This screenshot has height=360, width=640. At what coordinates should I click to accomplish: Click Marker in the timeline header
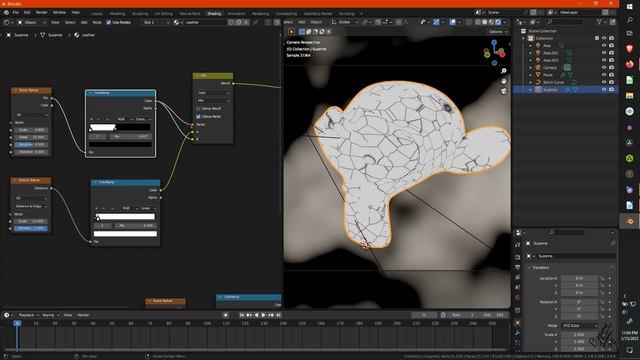[83, 315]
